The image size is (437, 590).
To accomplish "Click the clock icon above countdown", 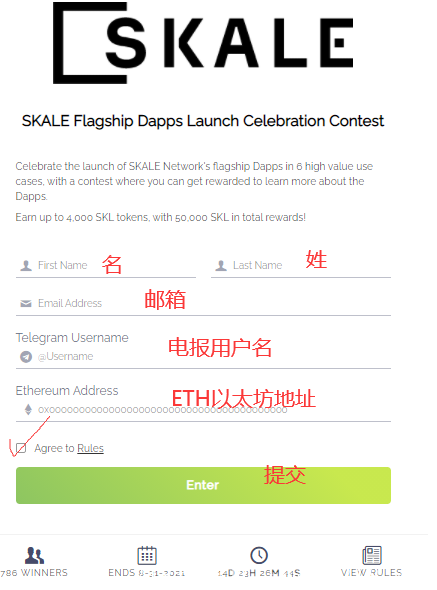I will coord(259,555).
